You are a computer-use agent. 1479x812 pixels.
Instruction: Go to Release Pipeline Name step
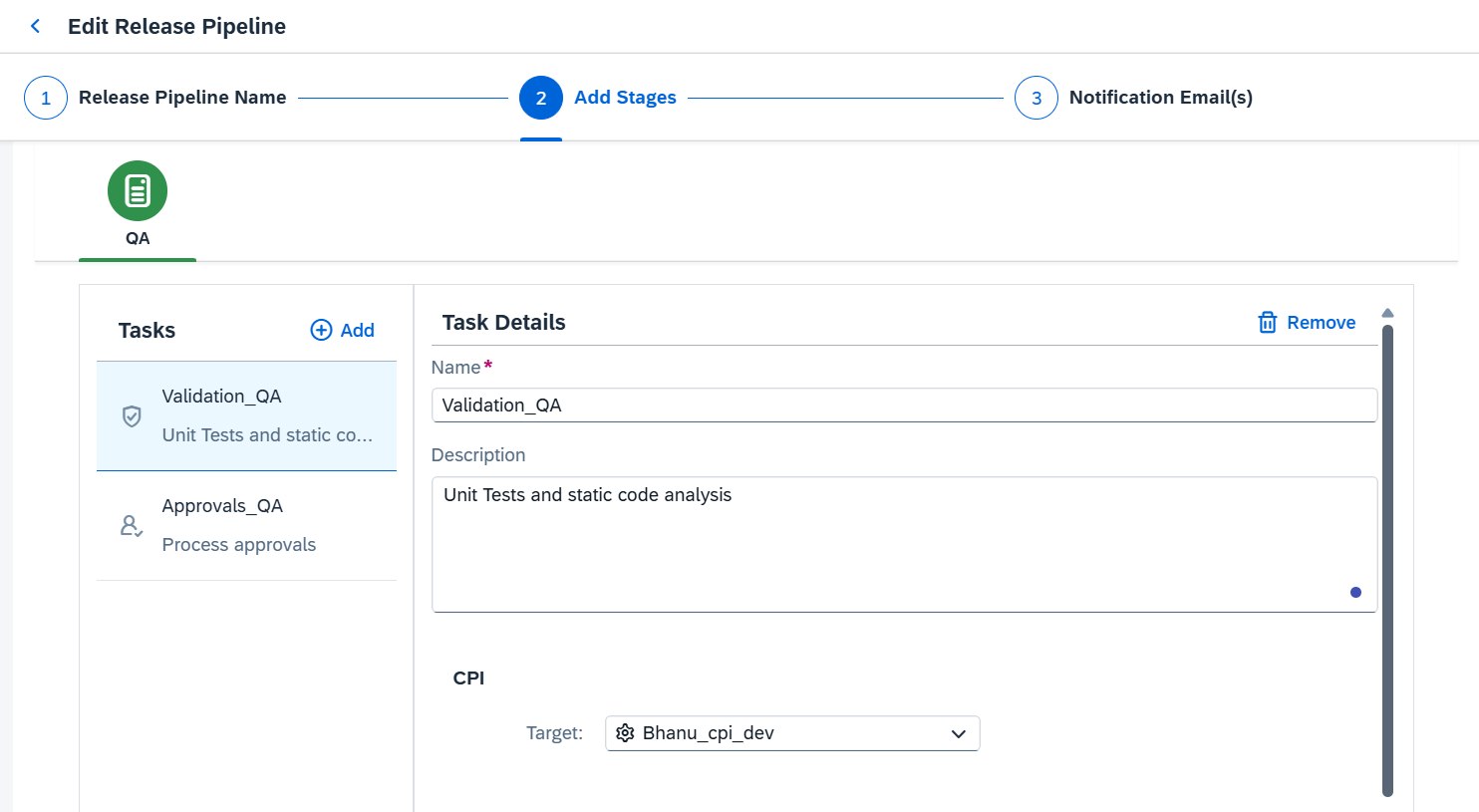click(x=182, y=98)
